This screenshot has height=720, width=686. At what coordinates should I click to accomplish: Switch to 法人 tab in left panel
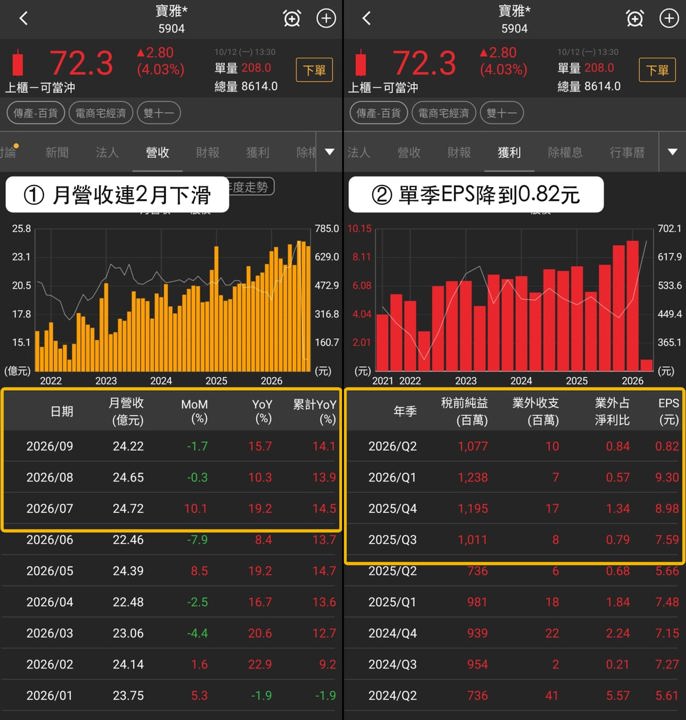(x=107, y=152)
